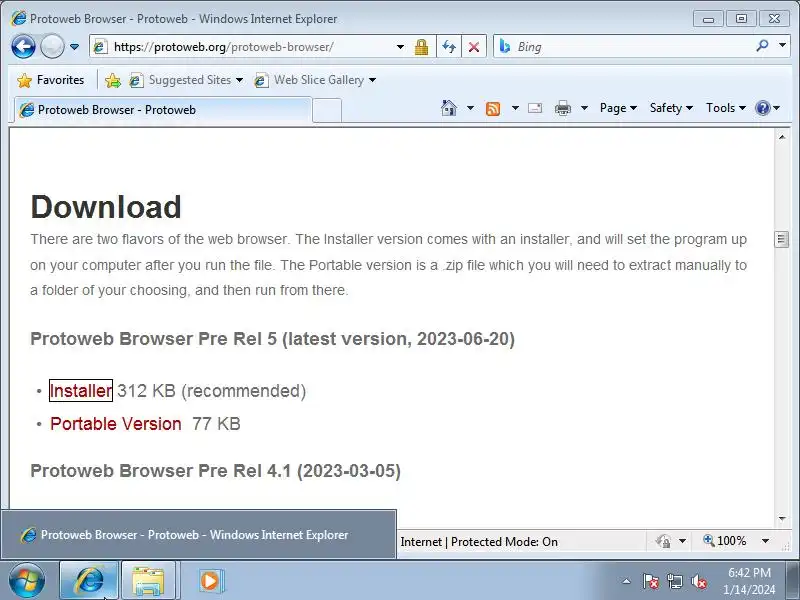Screen dimensions: 800x600
Task: Select the Protoweb Browser - Protoweb tab
Action: coord(162,110)
